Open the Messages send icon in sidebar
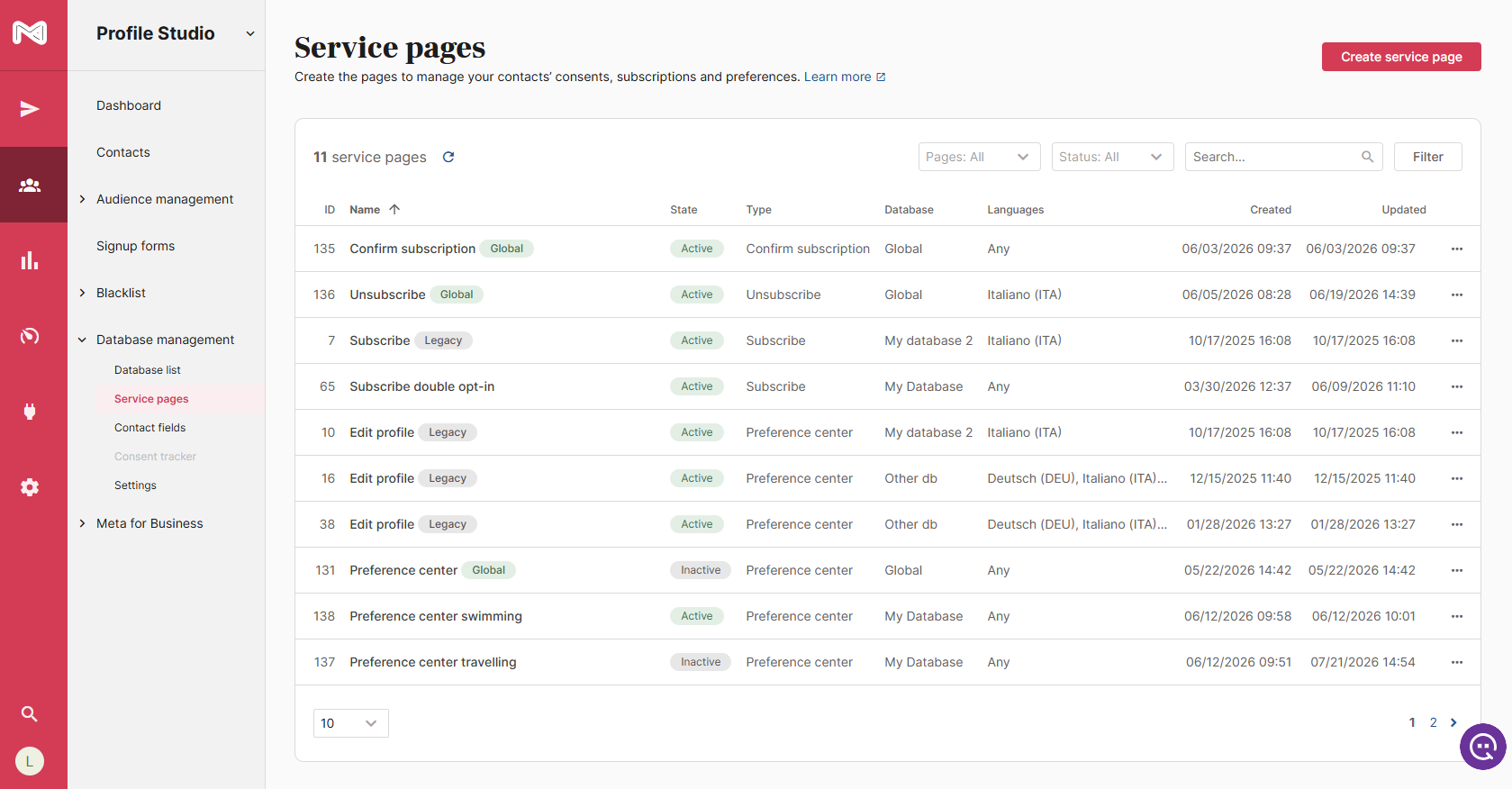The width and height of the screenshot is (1512, 789). [x=30, y=109]
